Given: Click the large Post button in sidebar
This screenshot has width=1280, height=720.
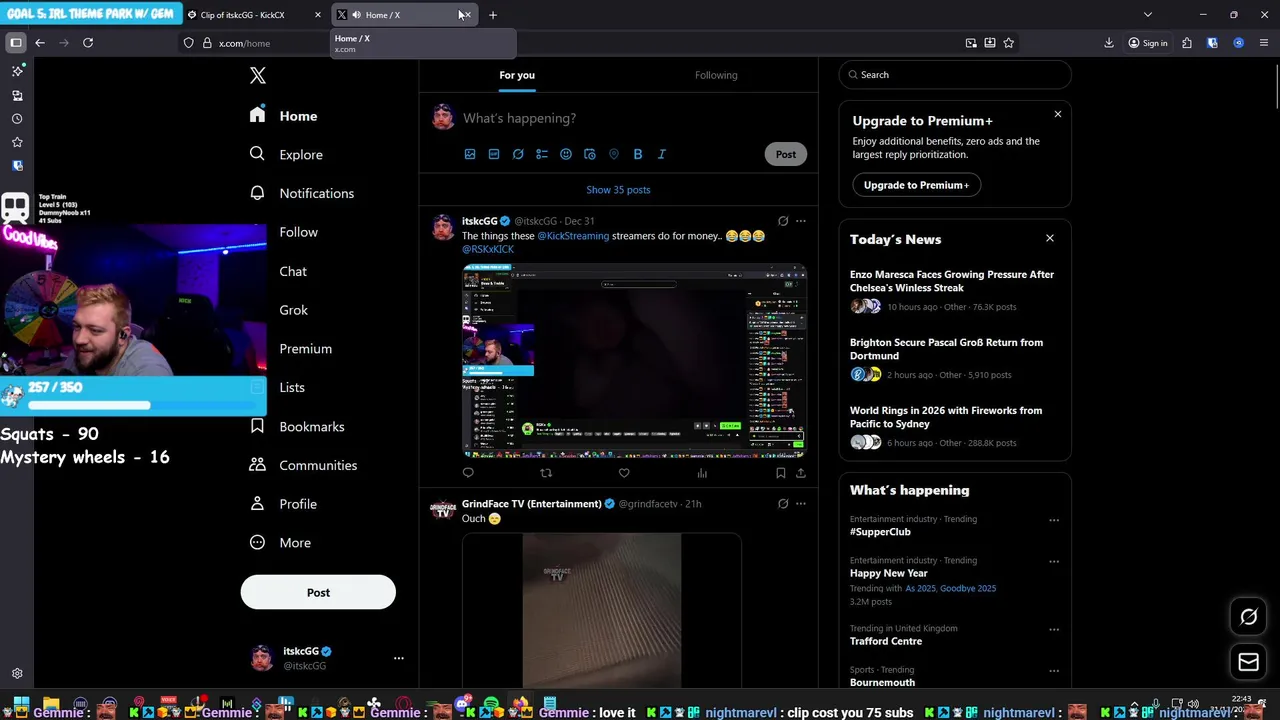Looking at the screenshot, I should point(318,592).
